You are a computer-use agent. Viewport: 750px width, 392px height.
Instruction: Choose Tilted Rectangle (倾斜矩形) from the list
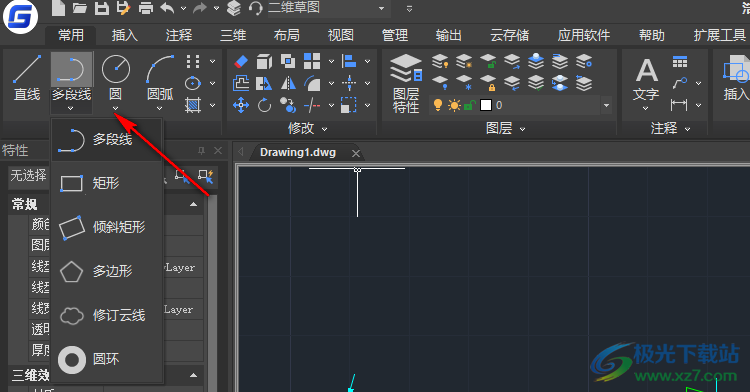[107, 227]
